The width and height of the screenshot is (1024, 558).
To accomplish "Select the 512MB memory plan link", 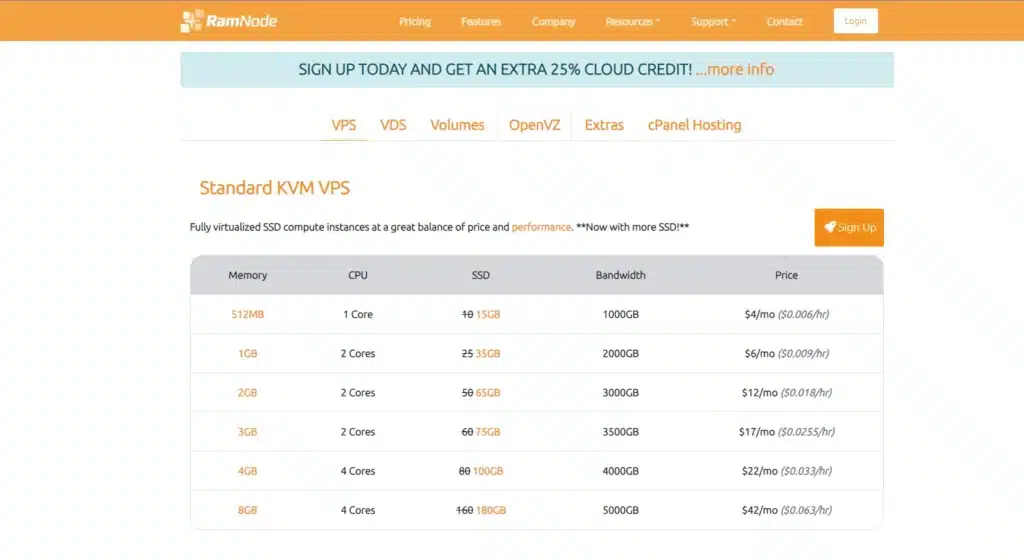I will point(248,314).
